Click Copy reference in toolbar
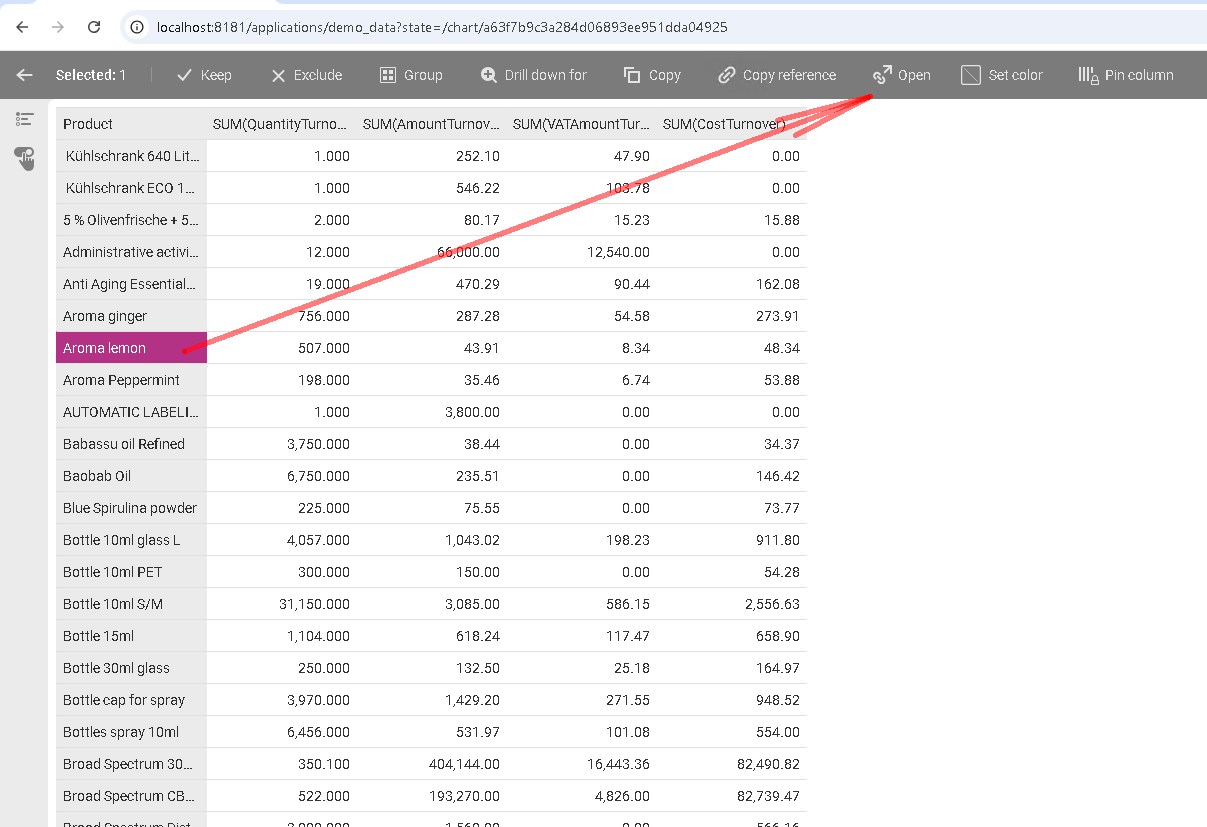Viewport: 1207px width, 827px height. pos(777,75)
